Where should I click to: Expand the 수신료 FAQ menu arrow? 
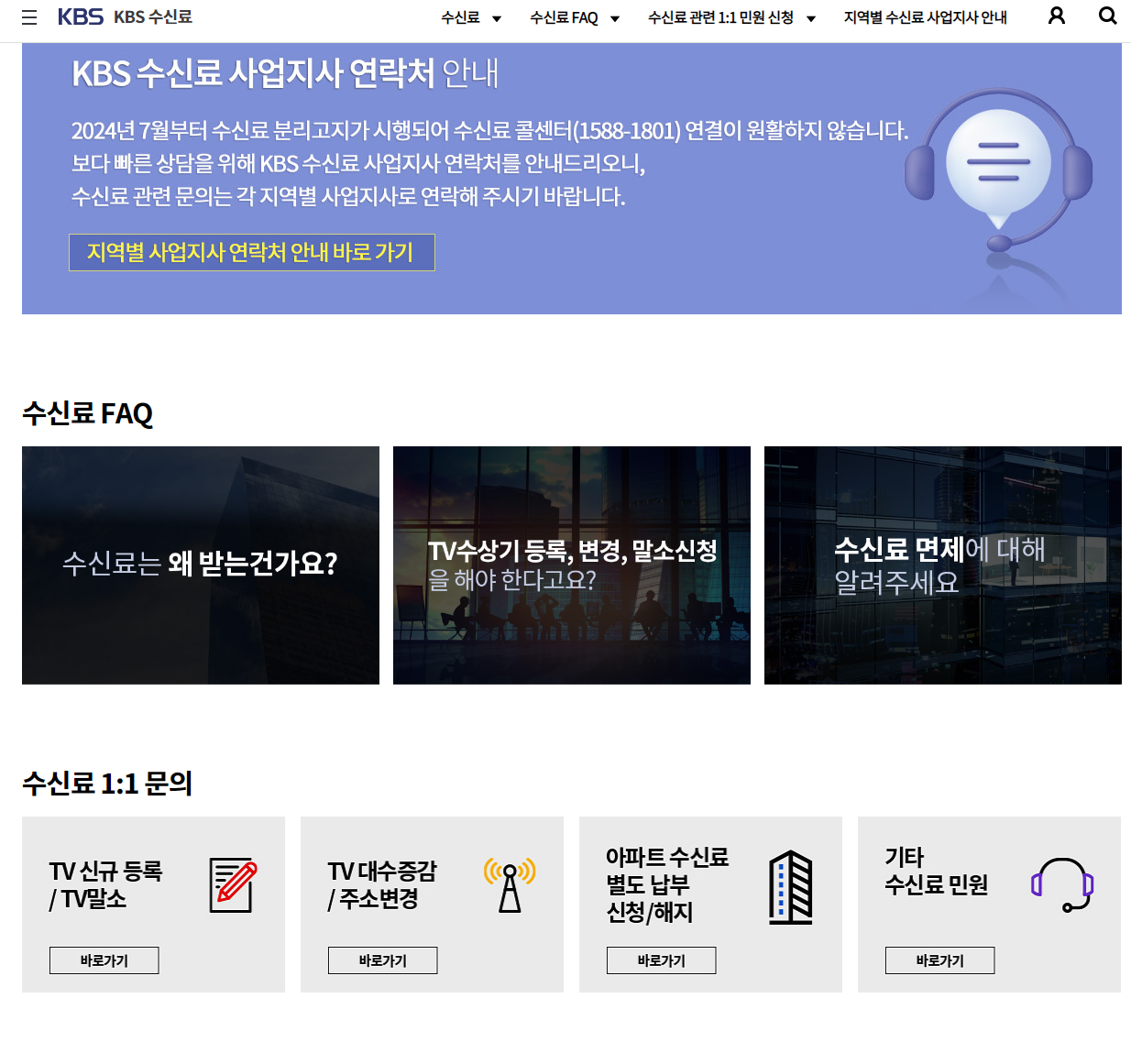point(615,18)
